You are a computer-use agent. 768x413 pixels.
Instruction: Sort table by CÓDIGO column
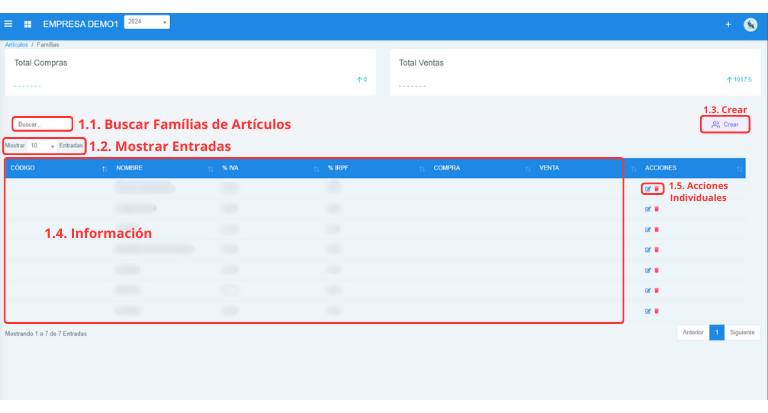[x=58, y=168]
